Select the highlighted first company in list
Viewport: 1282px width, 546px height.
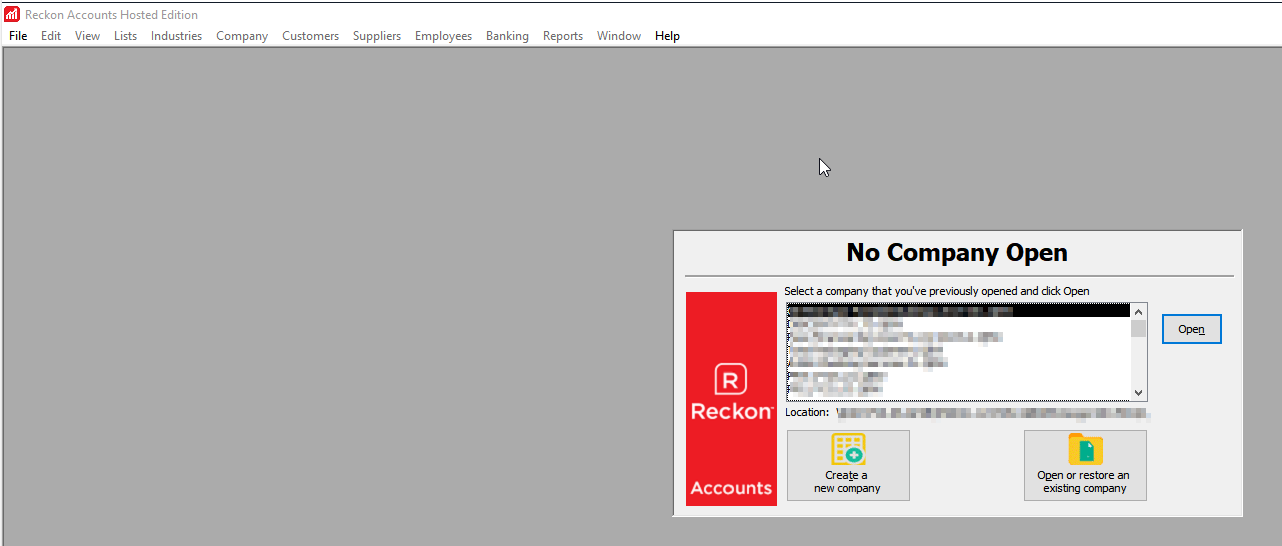[x=959, y=311]
